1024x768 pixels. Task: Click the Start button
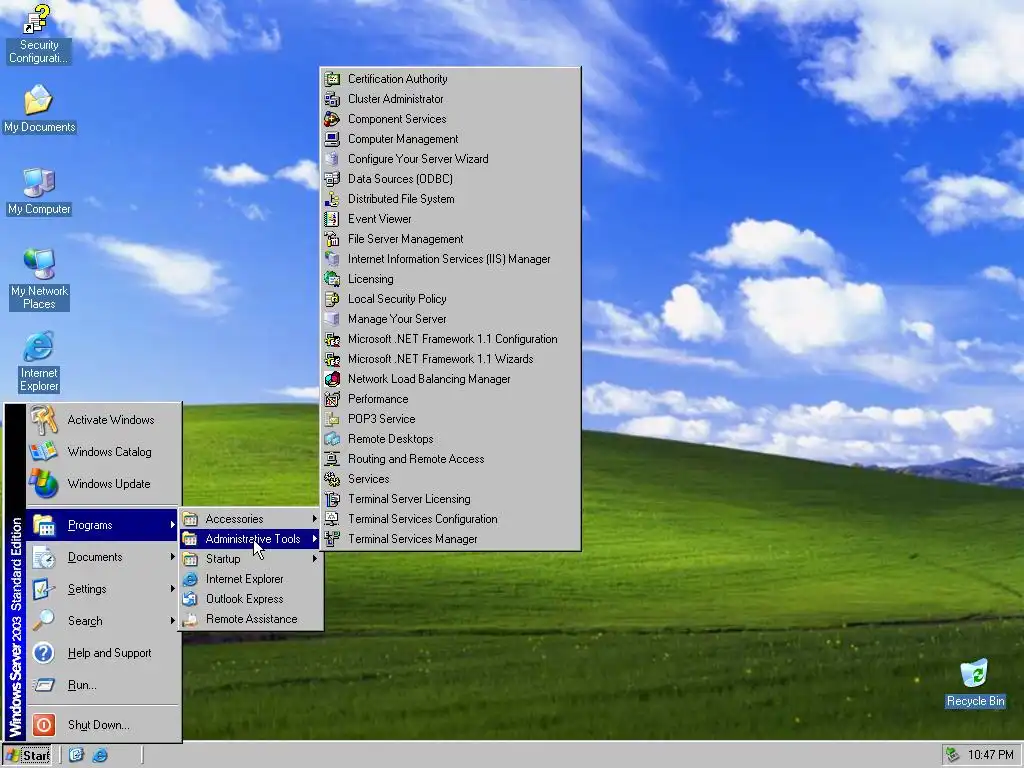point(27,756)
